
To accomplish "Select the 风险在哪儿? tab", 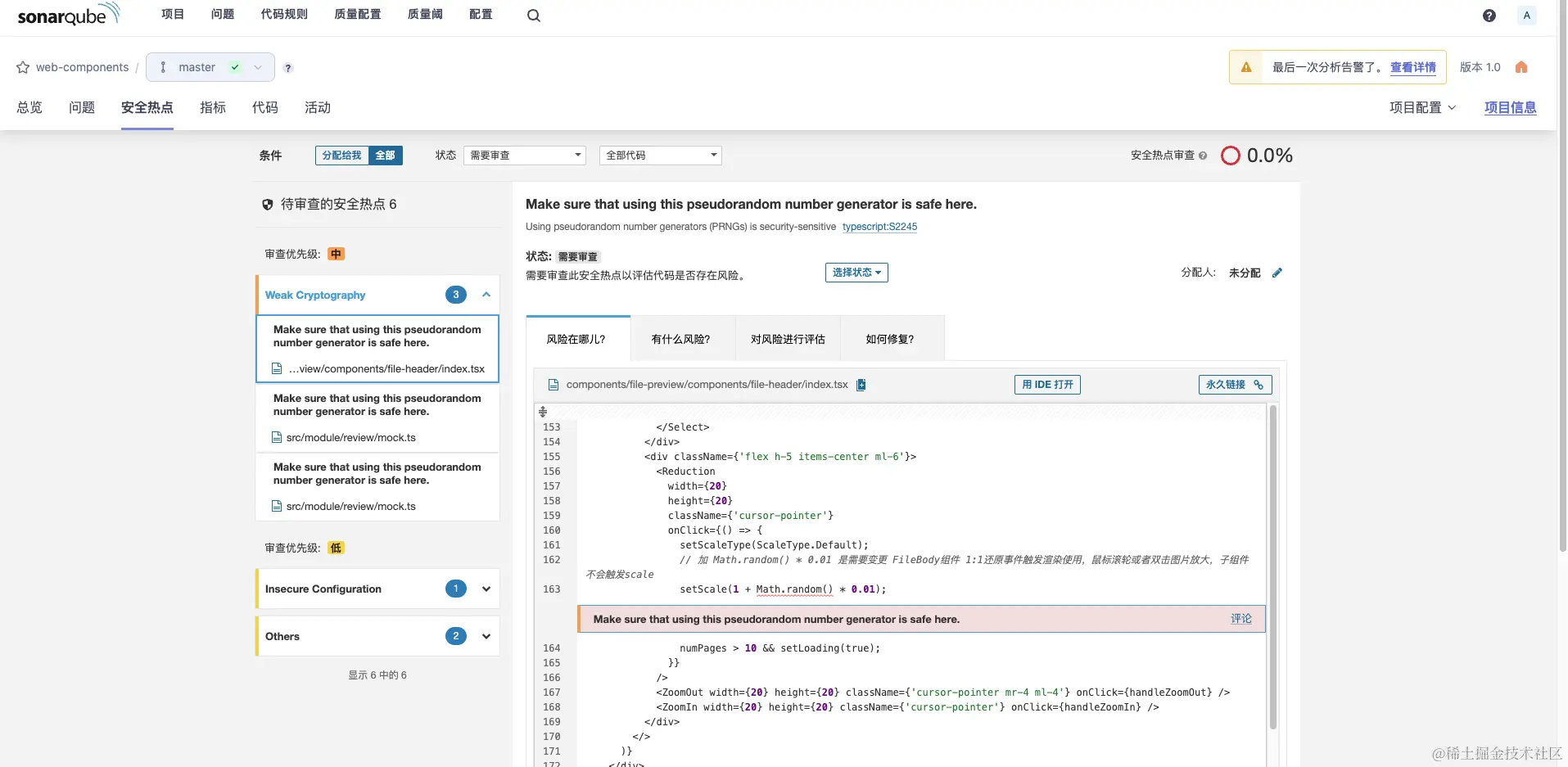I will 577,339.
